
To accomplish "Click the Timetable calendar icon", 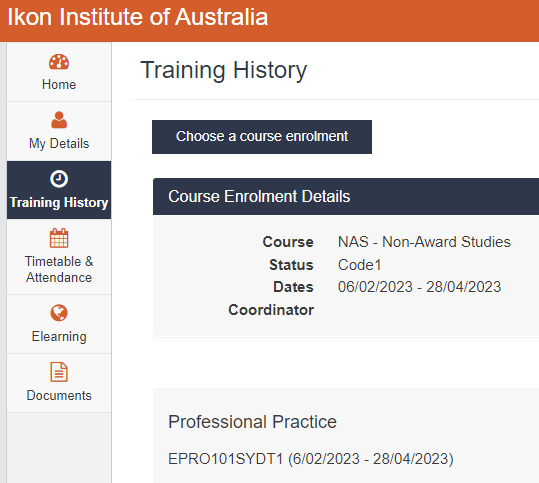I will coord(59,238).
